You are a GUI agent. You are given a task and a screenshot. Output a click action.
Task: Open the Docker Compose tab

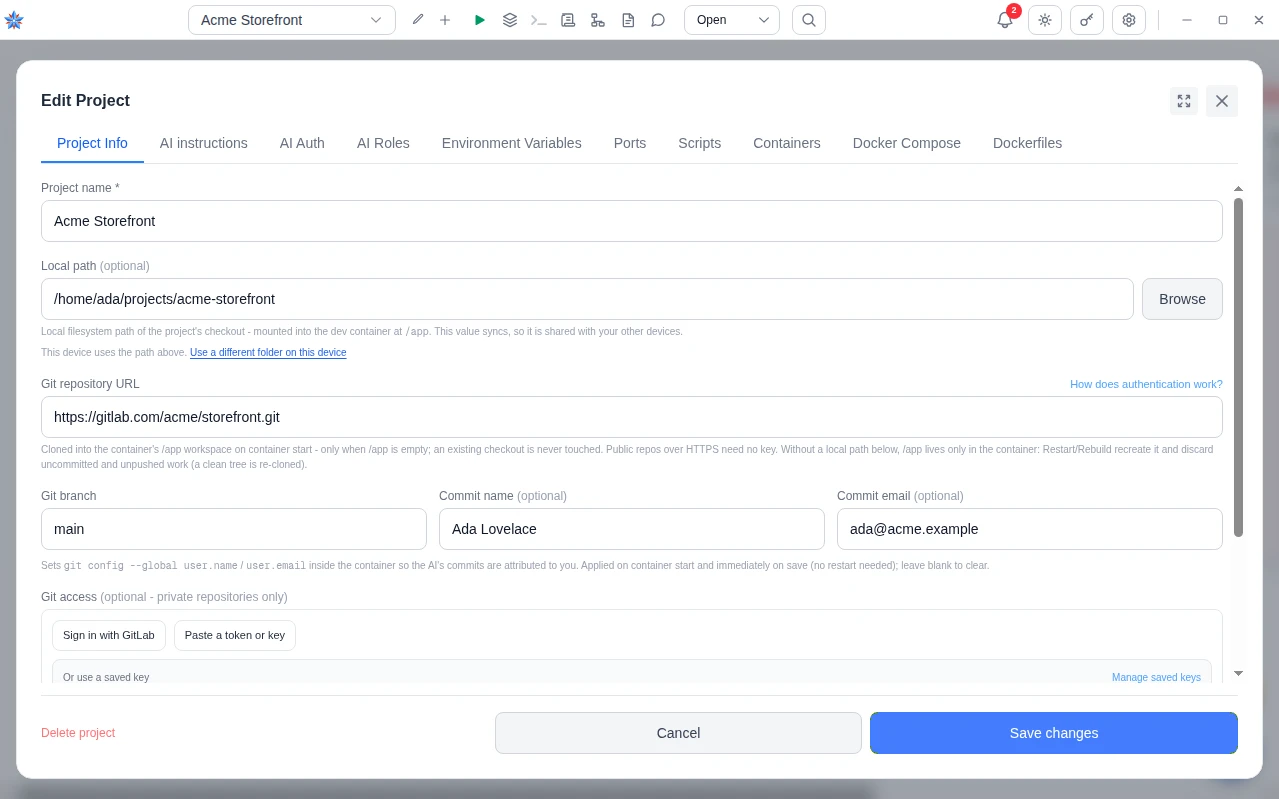click(907, 143)
